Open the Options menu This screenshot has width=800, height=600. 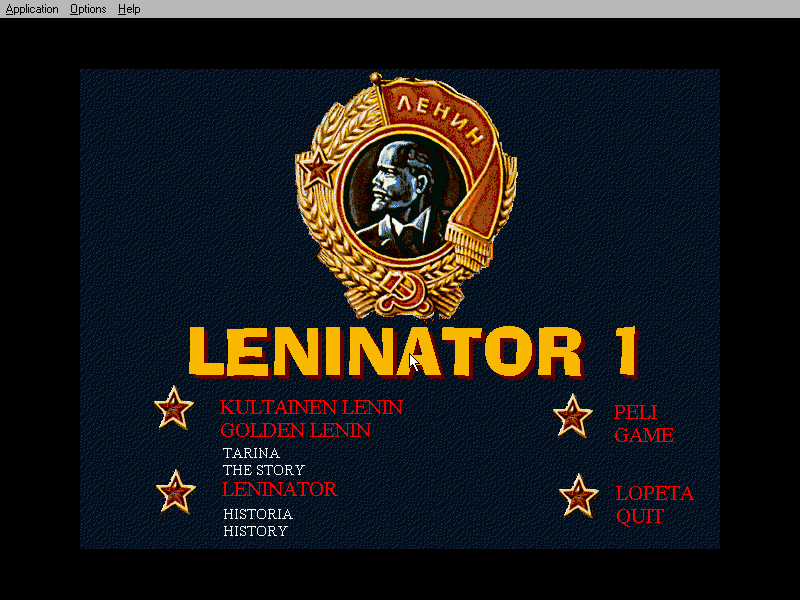[88, 9]
